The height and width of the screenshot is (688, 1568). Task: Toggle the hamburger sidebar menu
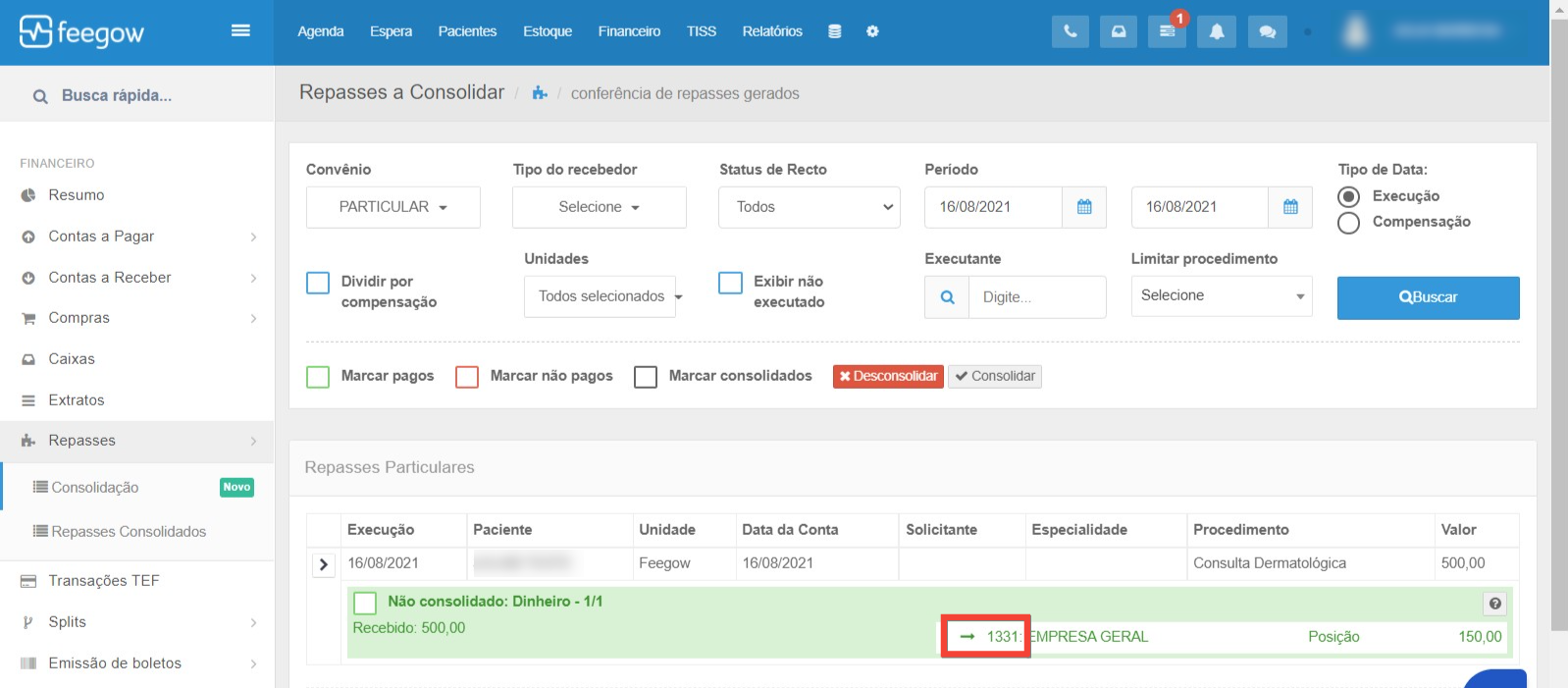[240, 30]
